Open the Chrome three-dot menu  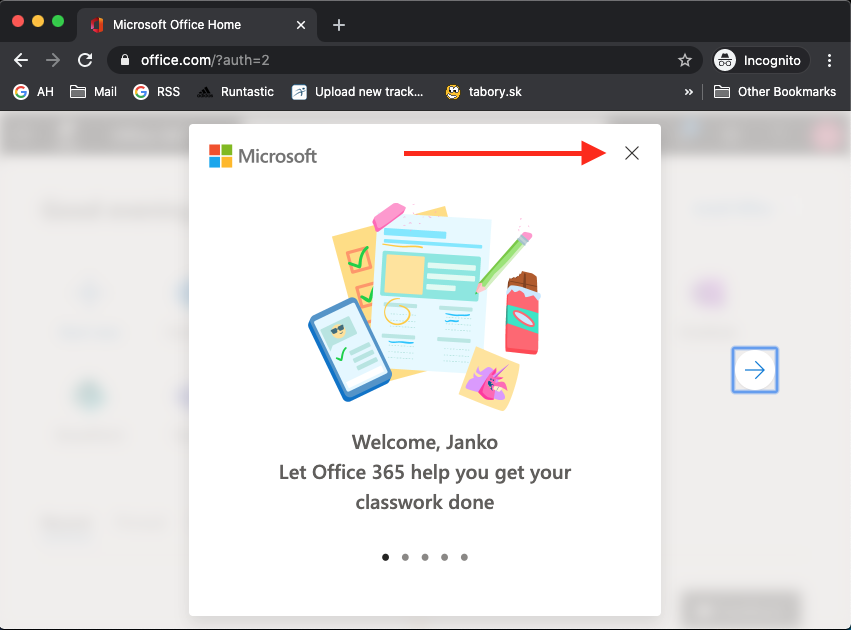click(830, 60)
